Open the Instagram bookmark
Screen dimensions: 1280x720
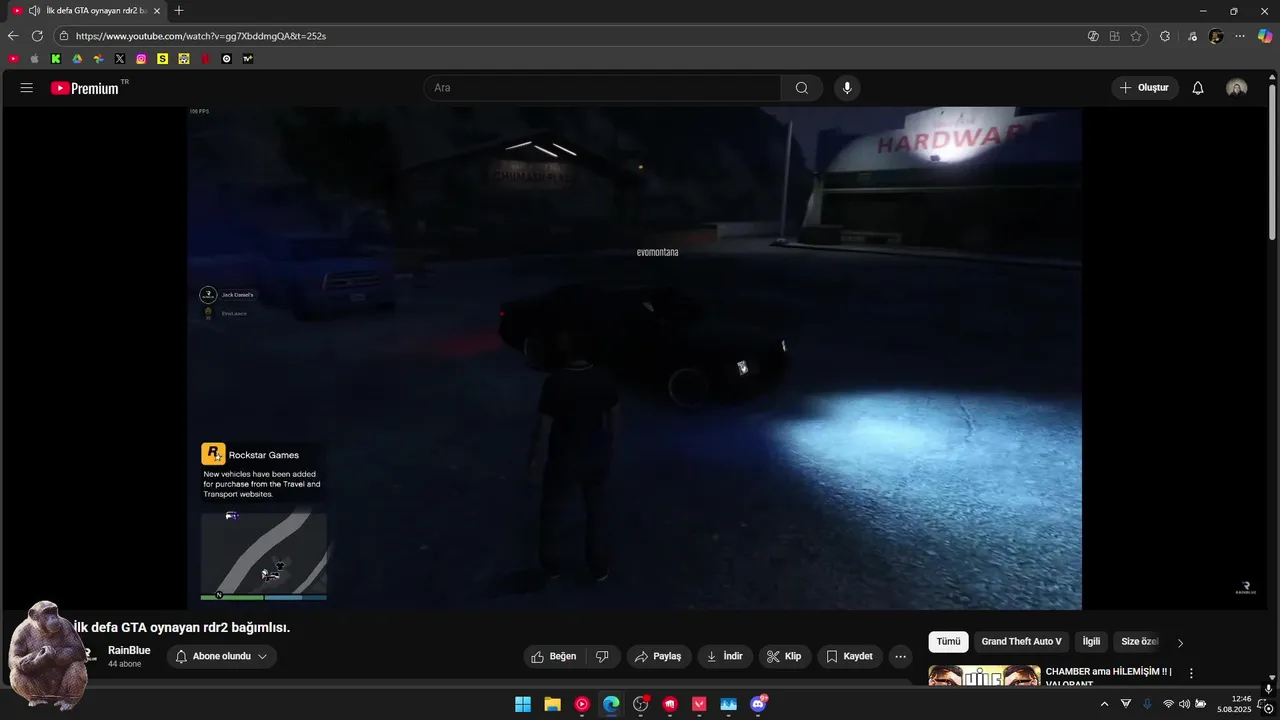141,59
